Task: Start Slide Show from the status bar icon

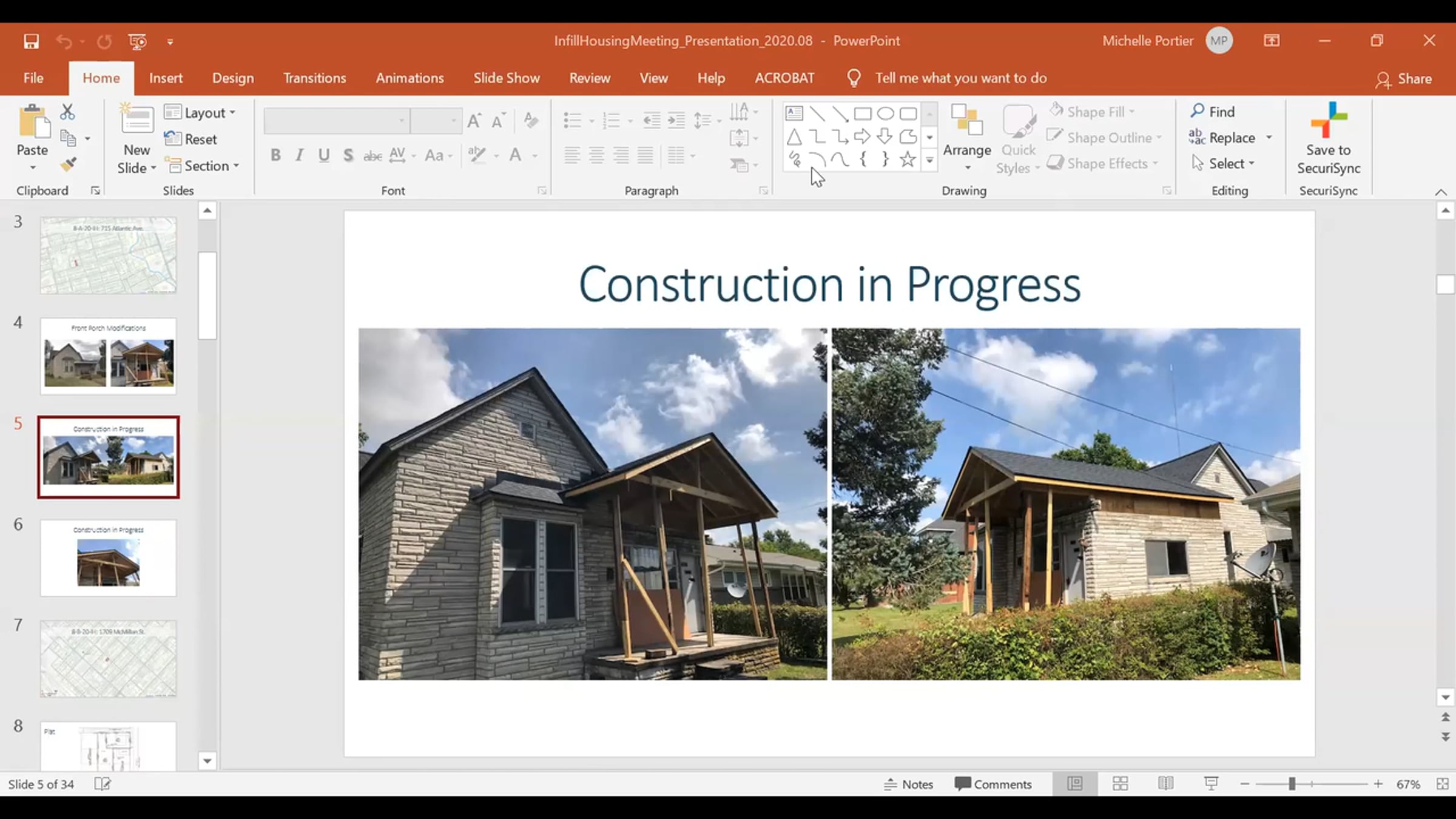Action: click(x=1211, y=784)
